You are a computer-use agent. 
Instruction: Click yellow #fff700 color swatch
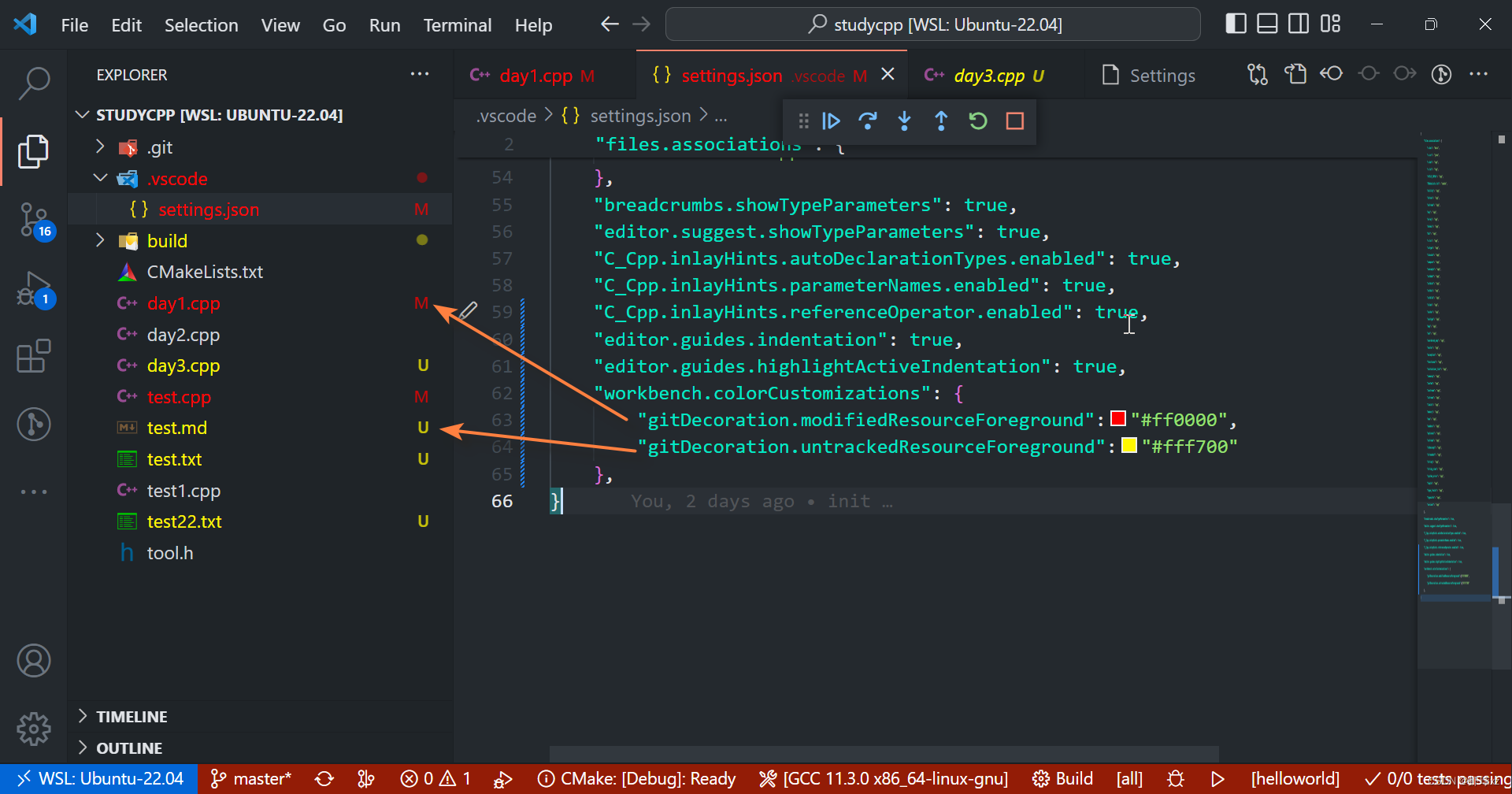(x=1129, y=446)
